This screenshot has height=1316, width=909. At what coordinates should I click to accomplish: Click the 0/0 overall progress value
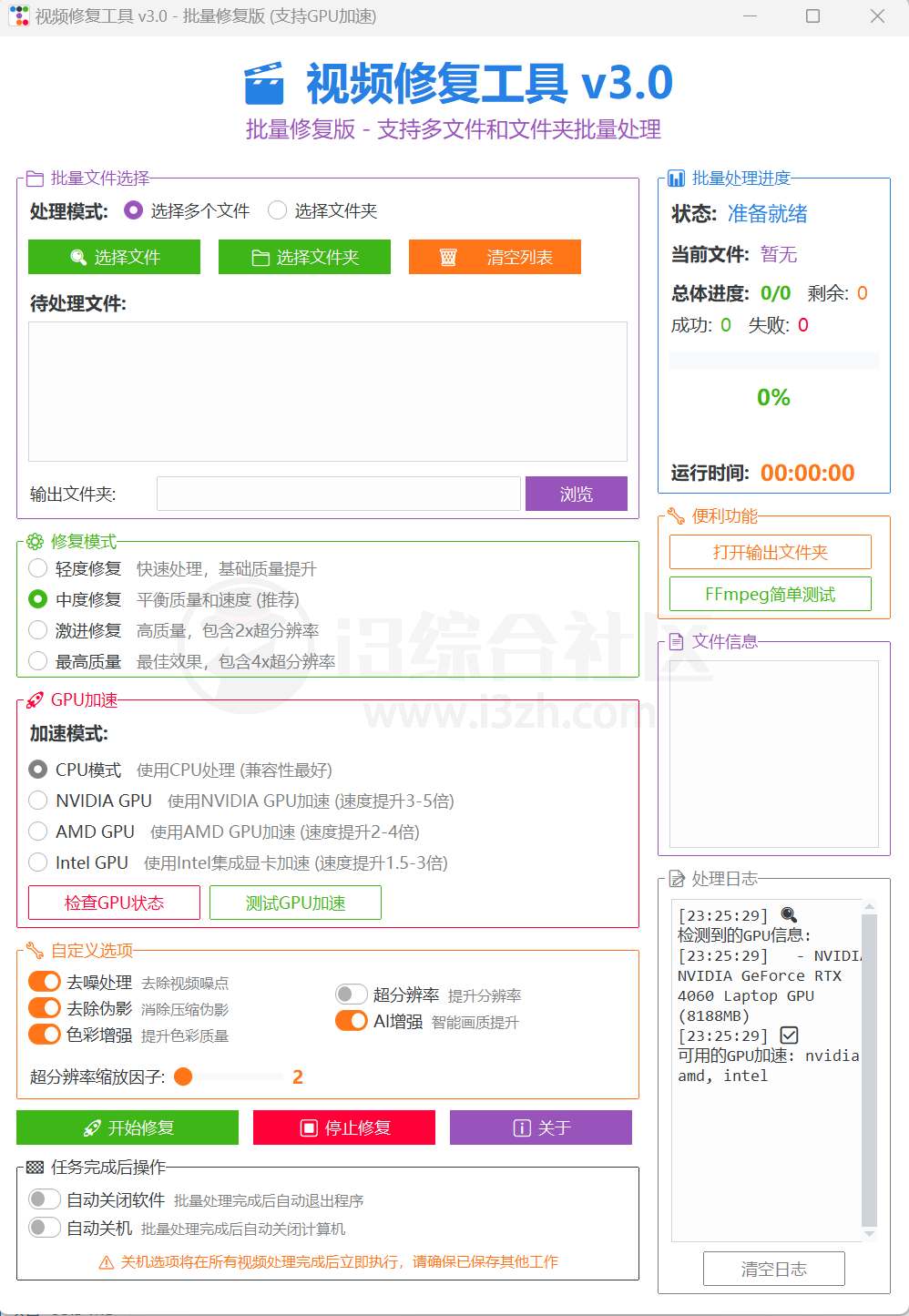pos(776,293)
